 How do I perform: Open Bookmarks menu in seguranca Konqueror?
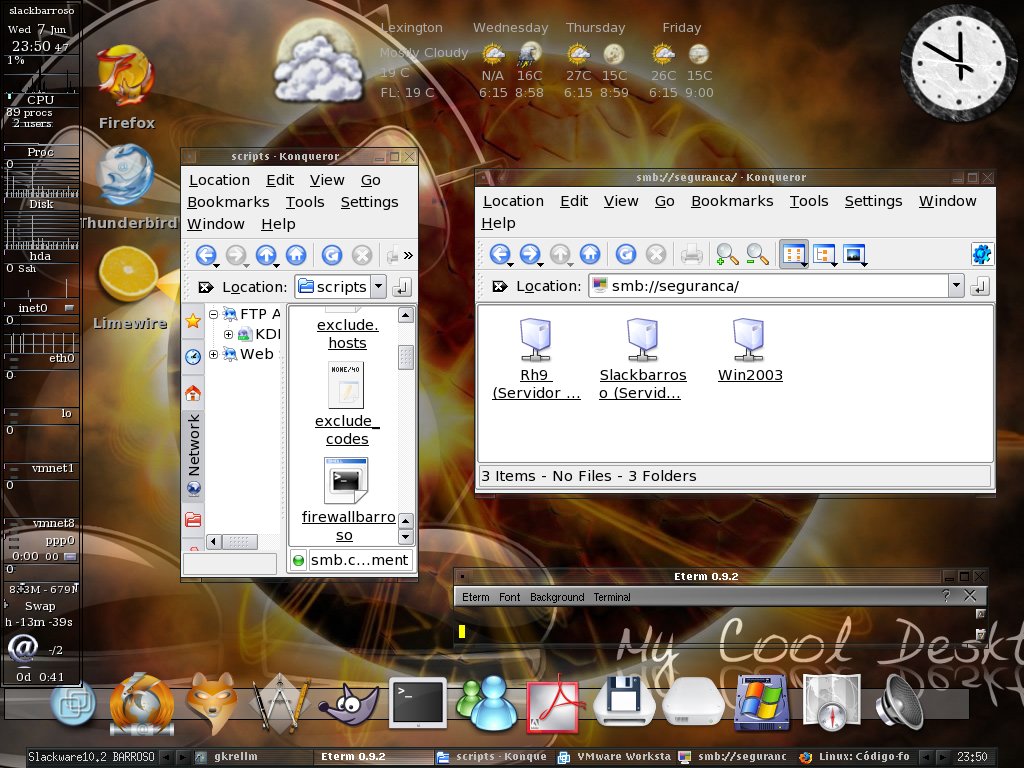732,201
